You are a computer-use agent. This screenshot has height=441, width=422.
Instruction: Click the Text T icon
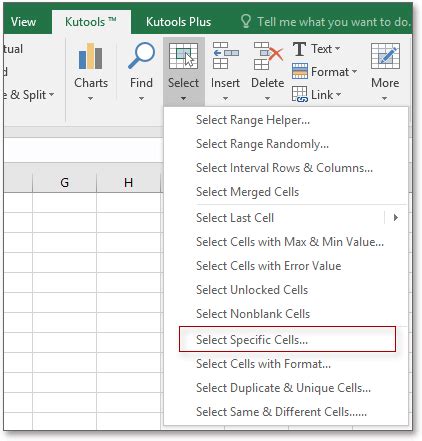[x=299, y=49]
